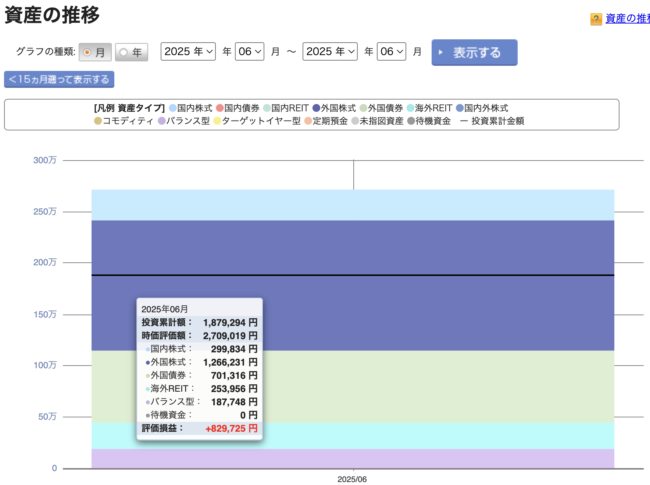Click the 外国株式 legend dark blue dot
Viewport: 650px width, 485px height.
pos(317,108)
